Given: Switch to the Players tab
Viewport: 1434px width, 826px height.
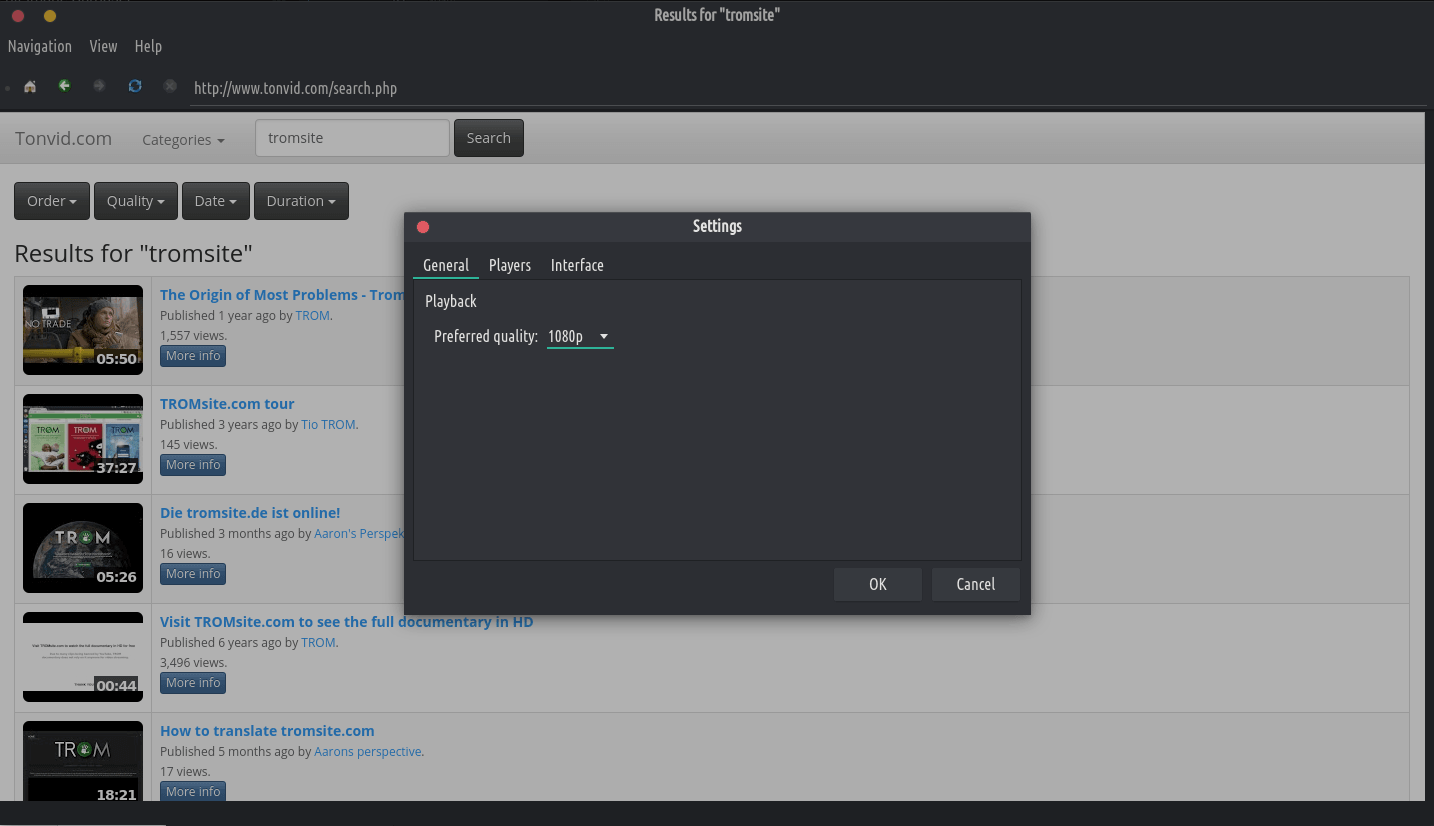Looking at the screenshot, I should [x=509, y=265].
